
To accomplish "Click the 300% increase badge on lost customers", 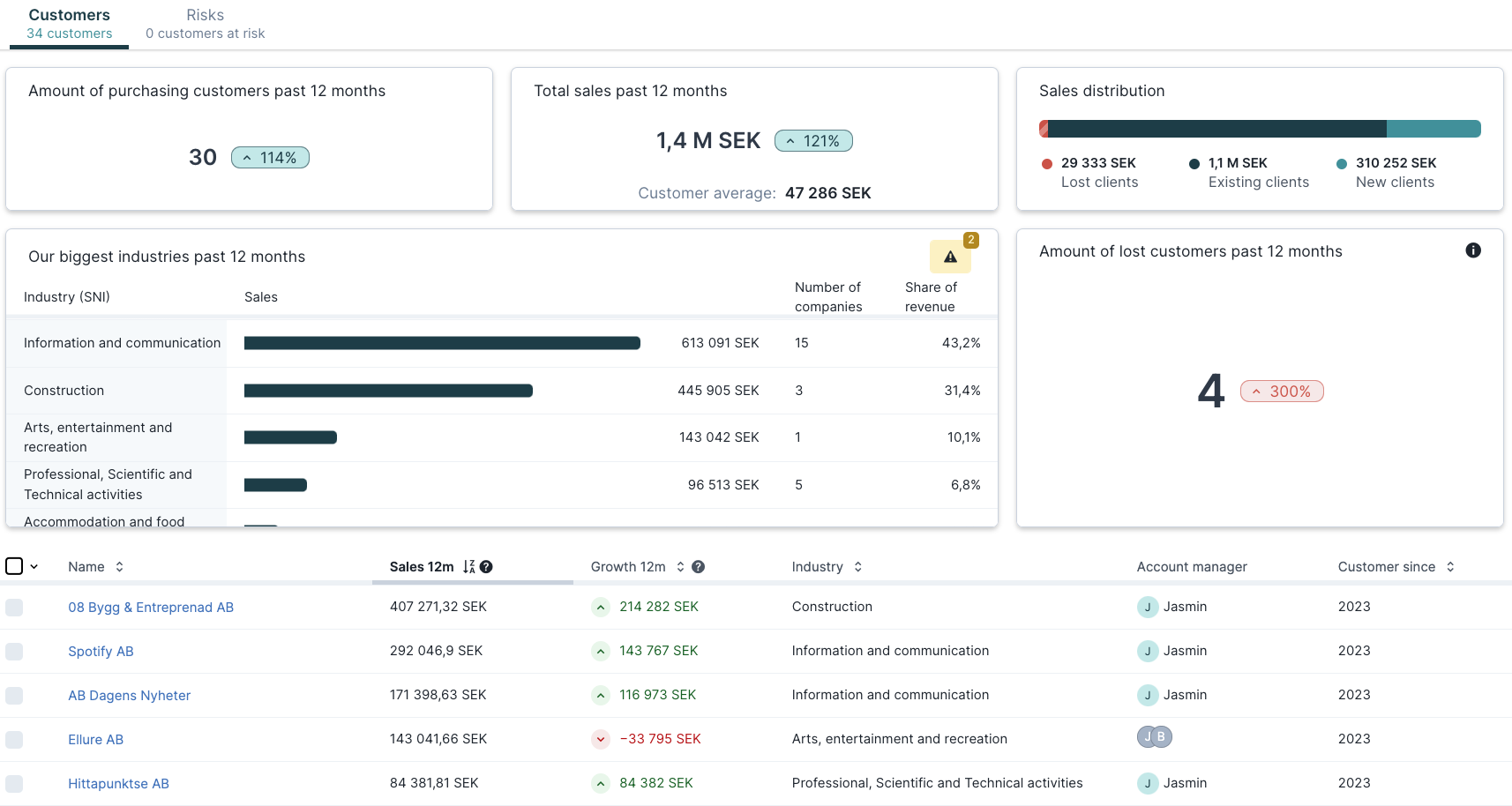I will pos(1282,392).
